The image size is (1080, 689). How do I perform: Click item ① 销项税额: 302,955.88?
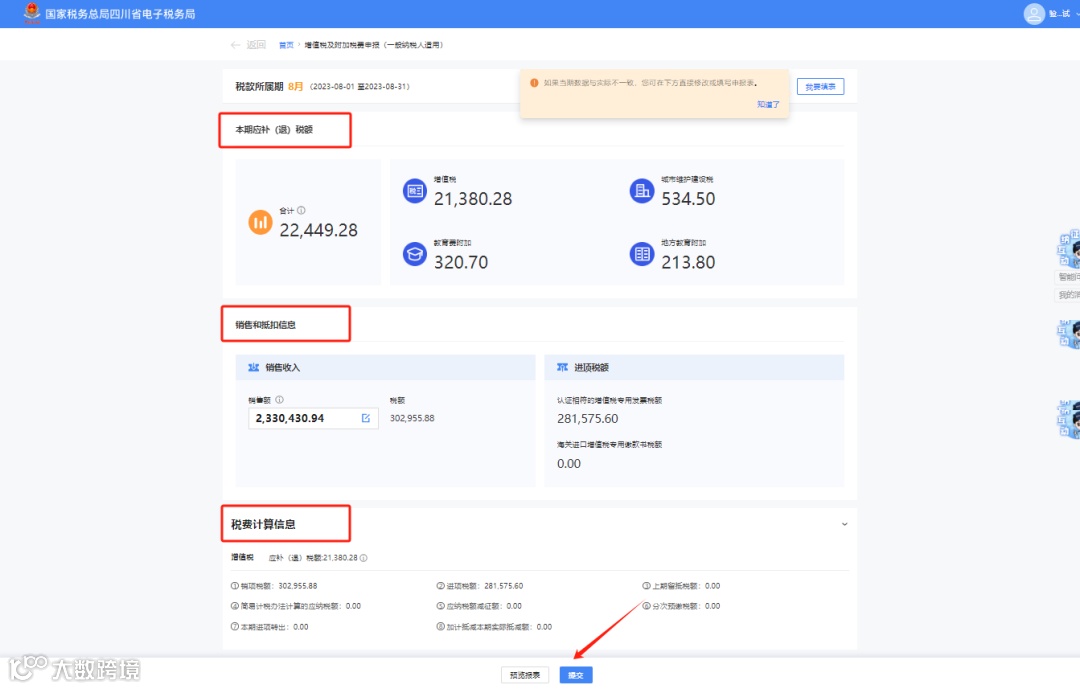pos(274,586)
